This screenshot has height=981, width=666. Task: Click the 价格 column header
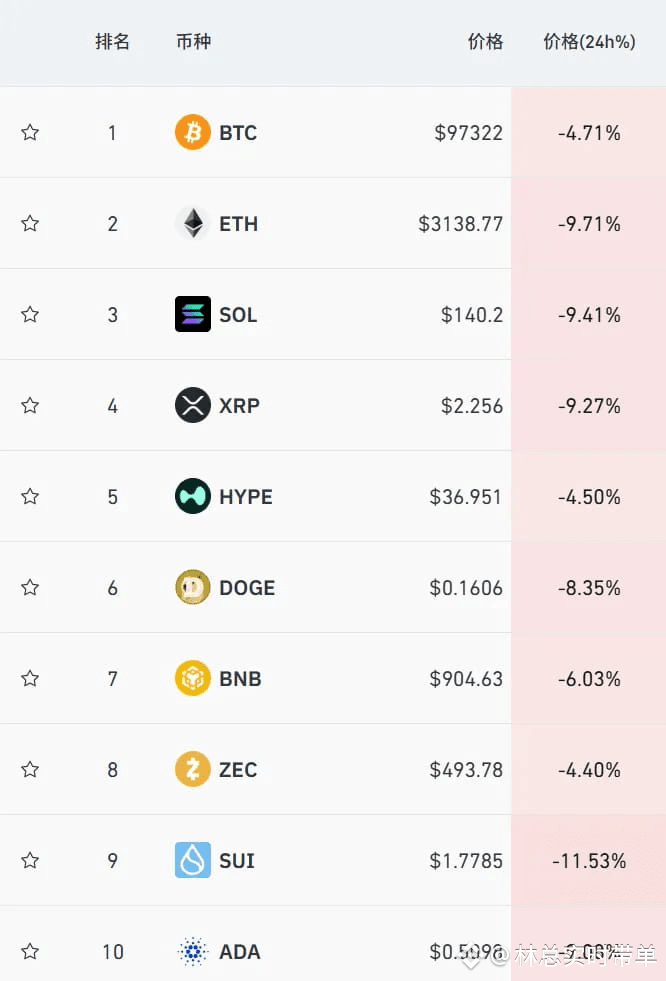[485, 42]
